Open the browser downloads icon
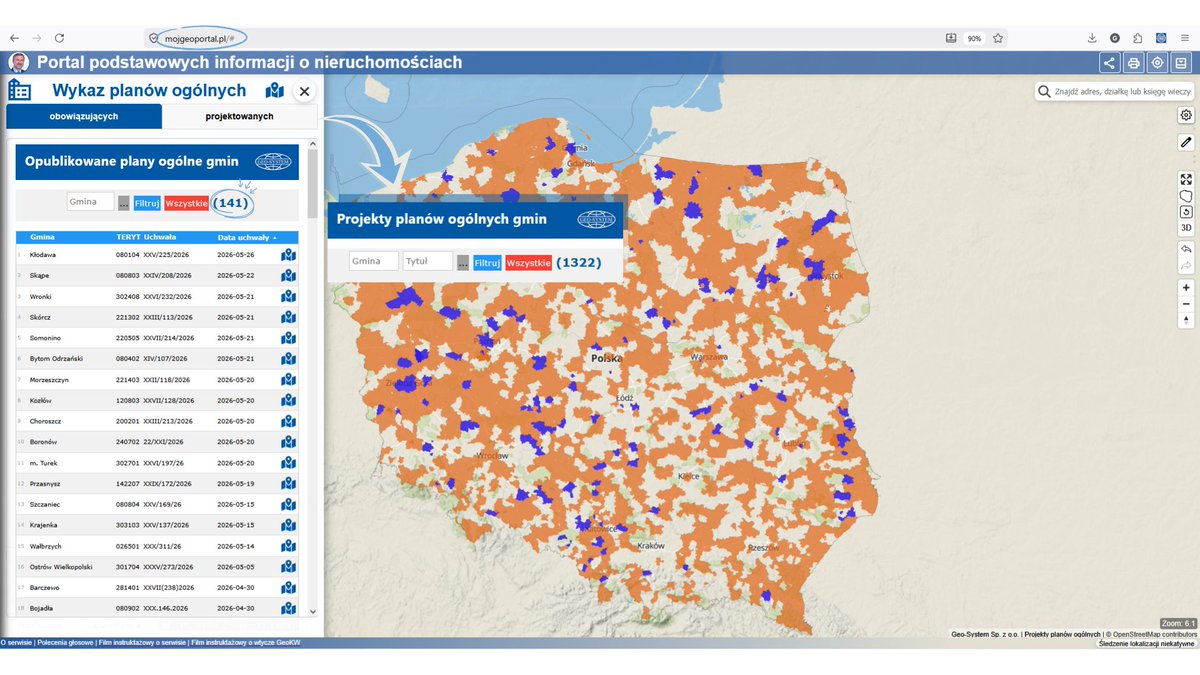The image size is (1200, 675). coord(1092,38)
